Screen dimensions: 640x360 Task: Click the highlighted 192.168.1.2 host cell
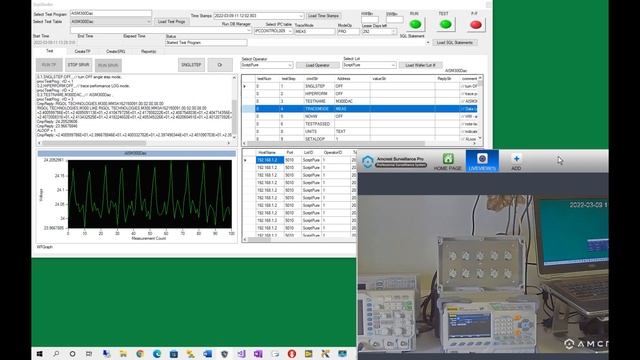[270, 160]
